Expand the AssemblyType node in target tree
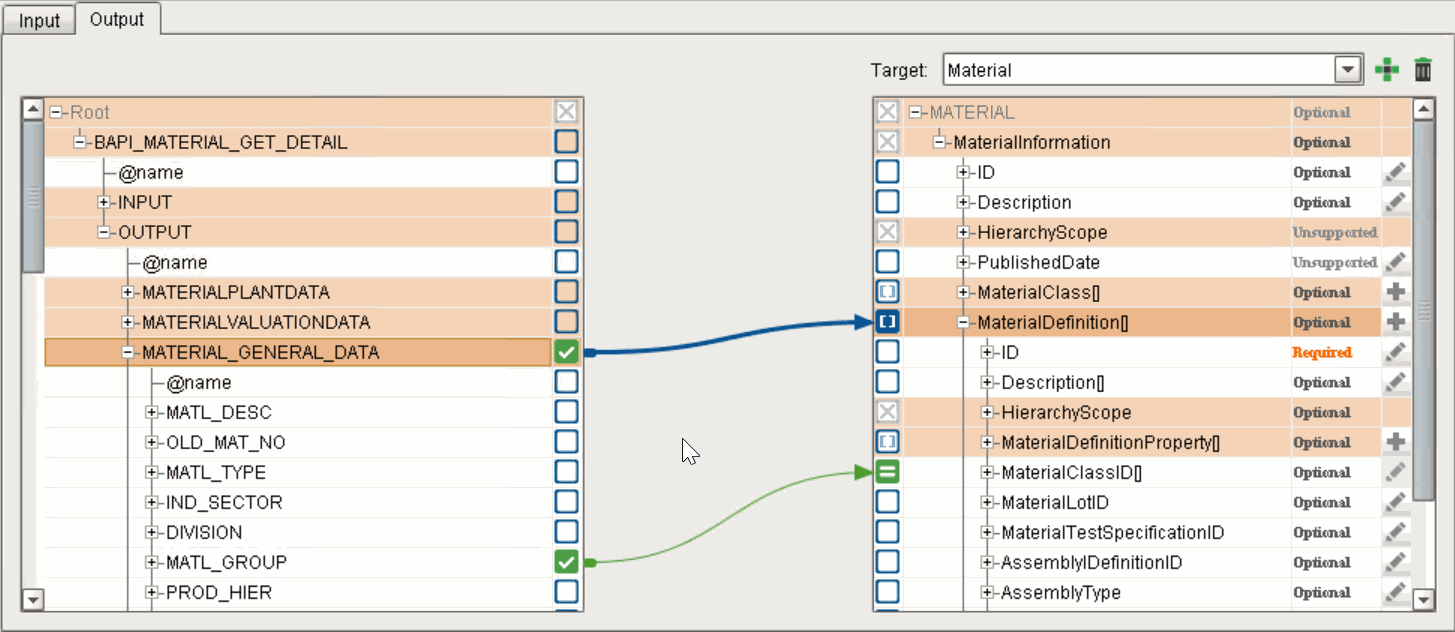This screenshot has height=632, width=1455. tap(988, 593)
